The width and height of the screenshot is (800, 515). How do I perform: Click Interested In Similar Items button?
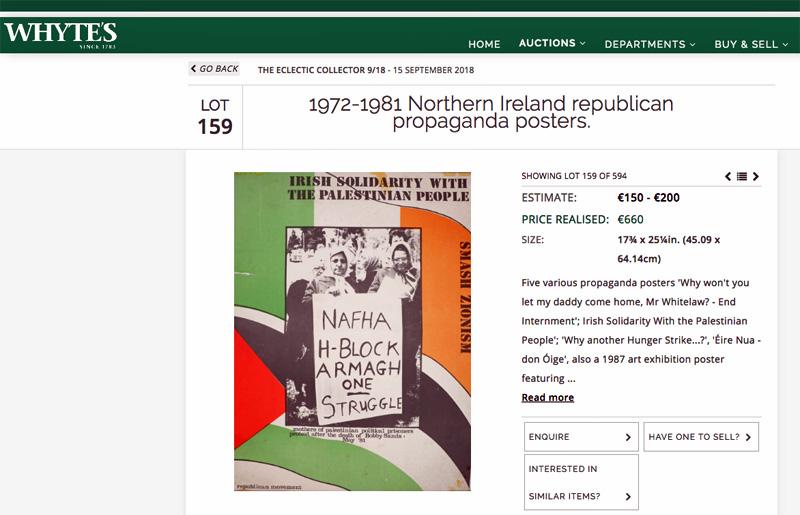coord(581,482)
